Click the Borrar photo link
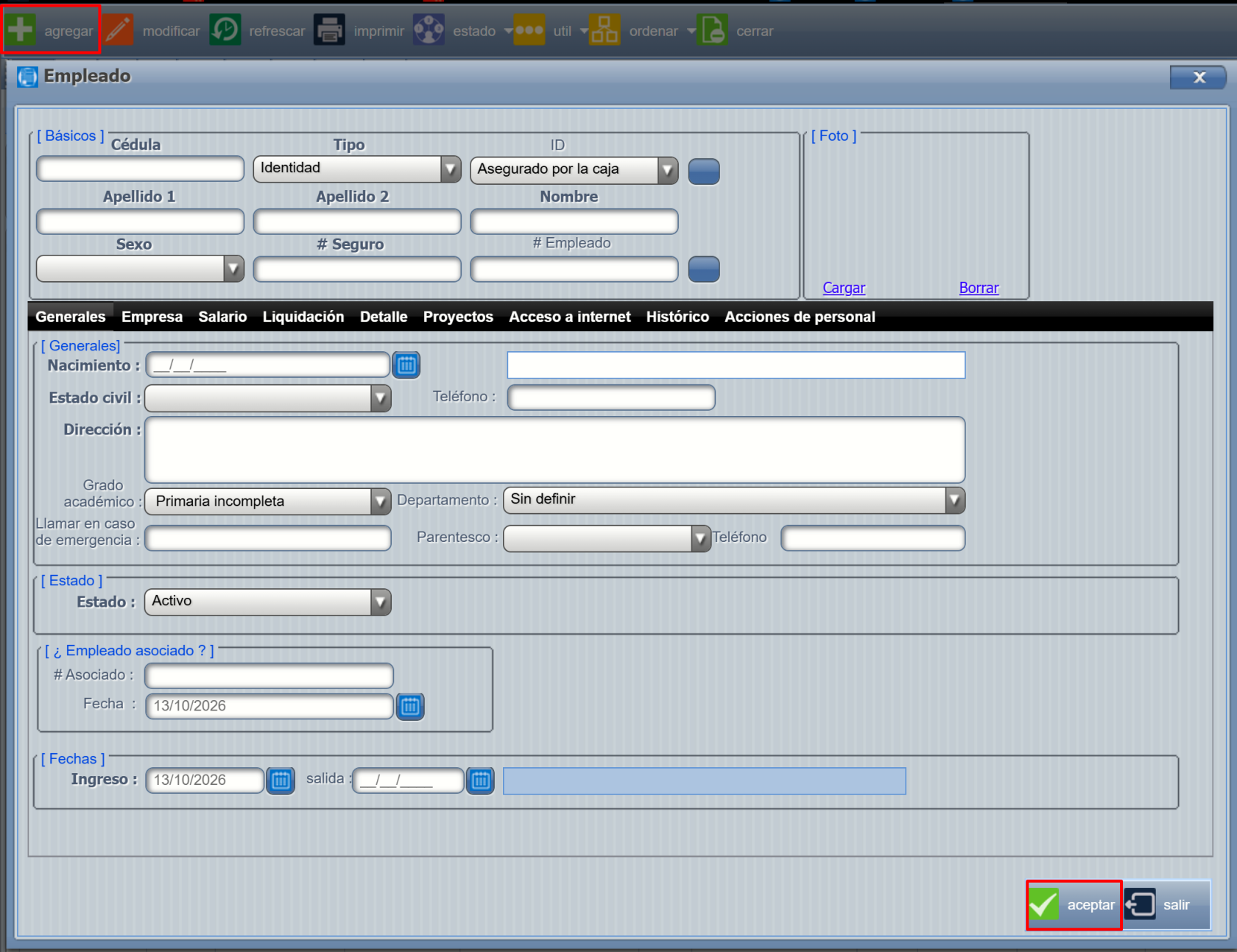1237x952 pixels. point(979,288)
